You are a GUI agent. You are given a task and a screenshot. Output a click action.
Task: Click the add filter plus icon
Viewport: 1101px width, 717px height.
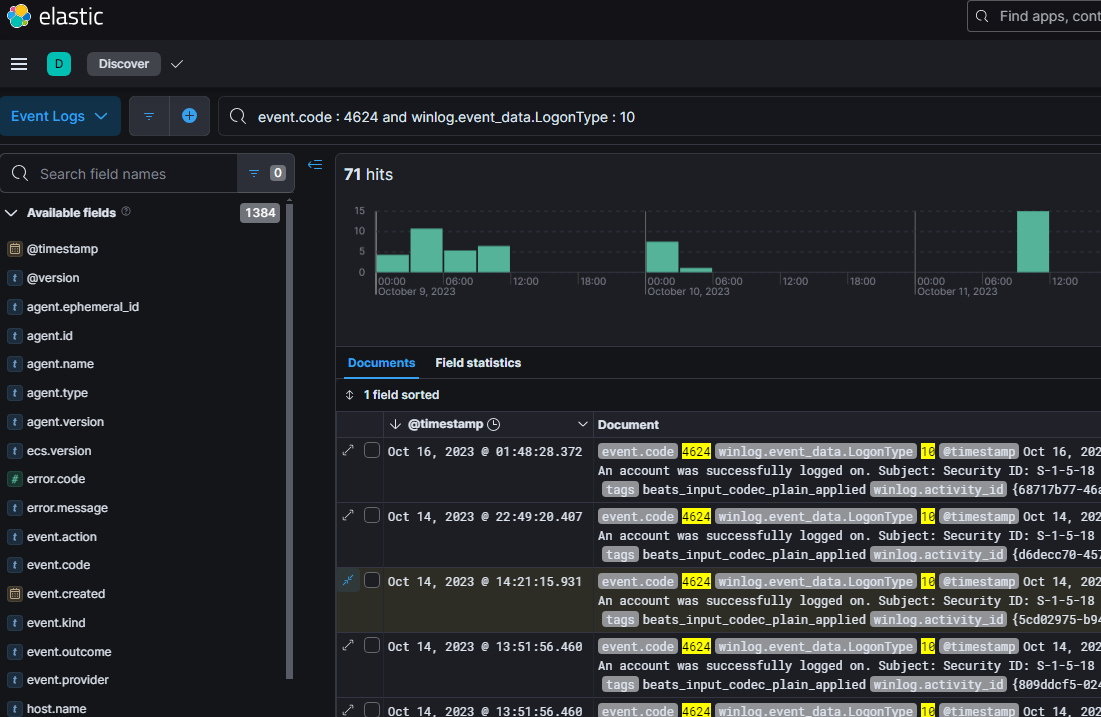[189, 116]
